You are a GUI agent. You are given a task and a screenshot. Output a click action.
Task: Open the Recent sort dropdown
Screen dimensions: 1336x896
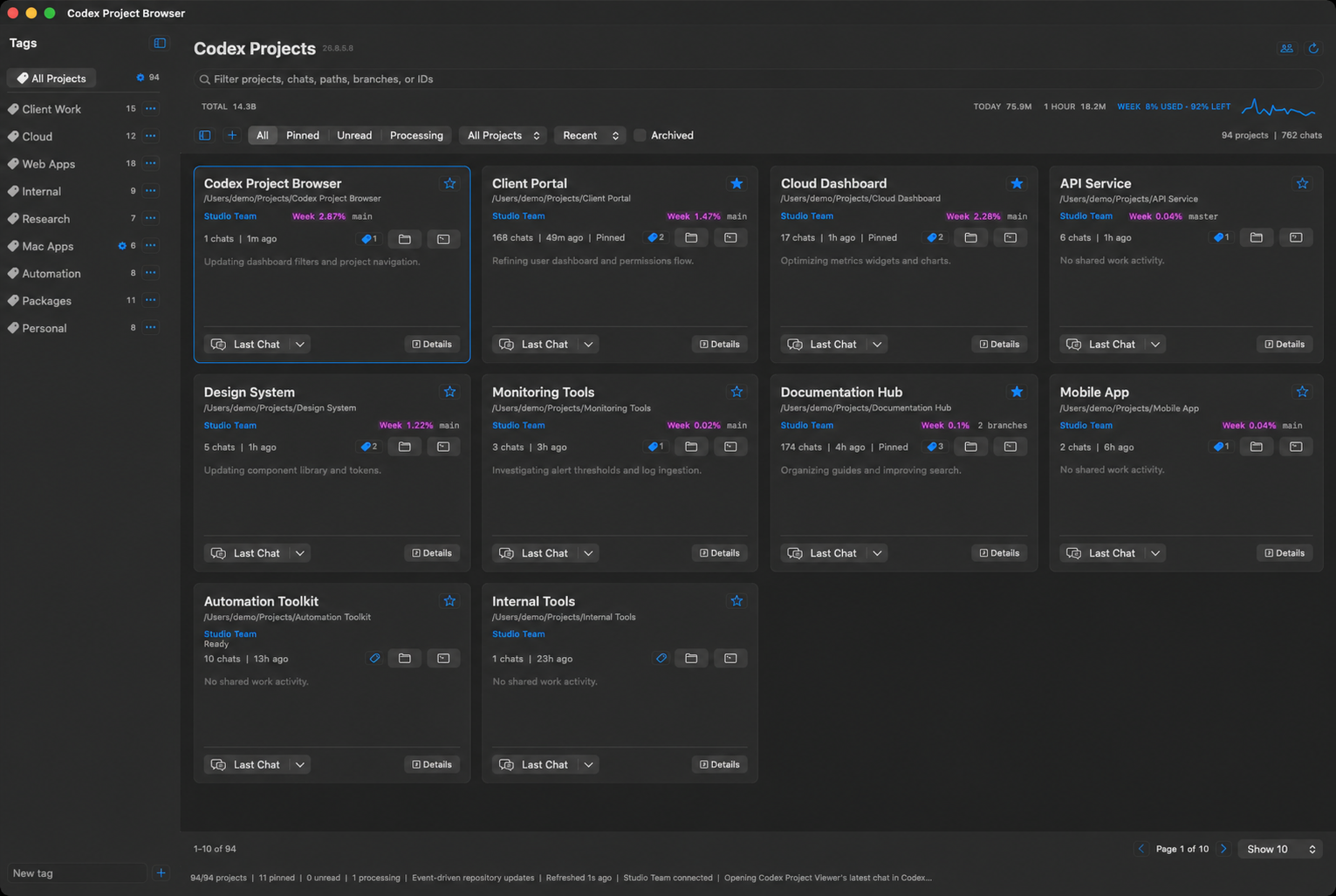[x=590, y=135]
